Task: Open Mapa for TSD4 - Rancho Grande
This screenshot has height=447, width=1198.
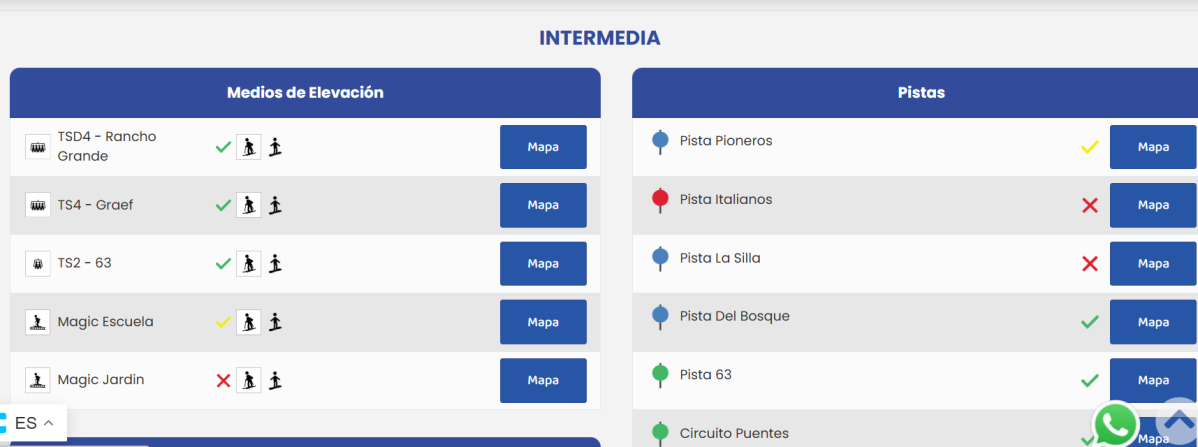Action: point(543,147)
